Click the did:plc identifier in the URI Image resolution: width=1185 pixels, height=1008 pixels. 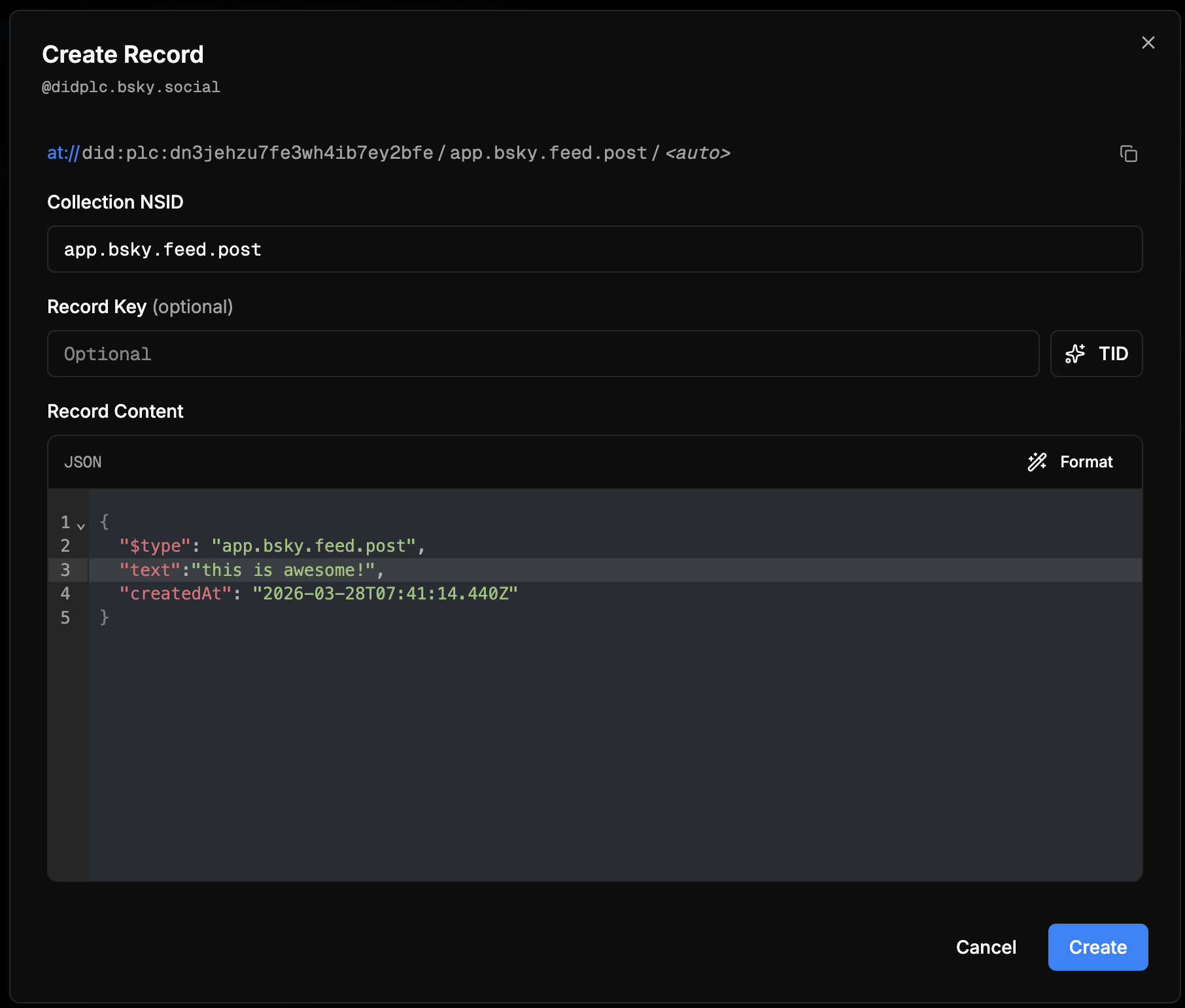257,153
